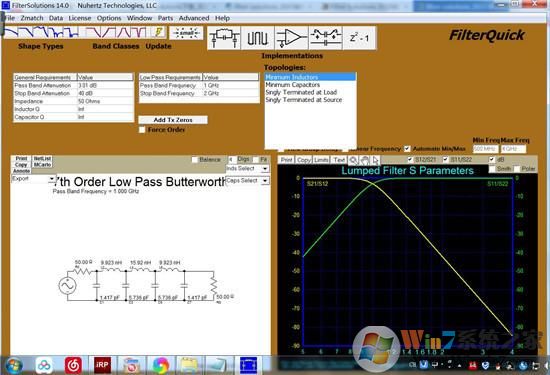Choose the lumped element implementation icon
This screenshot has height=375, width=550.
click(x=224, y=38)
